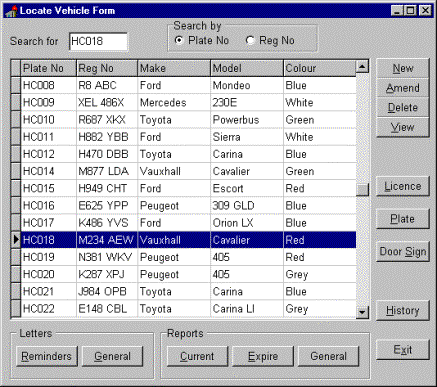Click the Powerbus model cell
This screenshot has width=437, height=387.
247,120
